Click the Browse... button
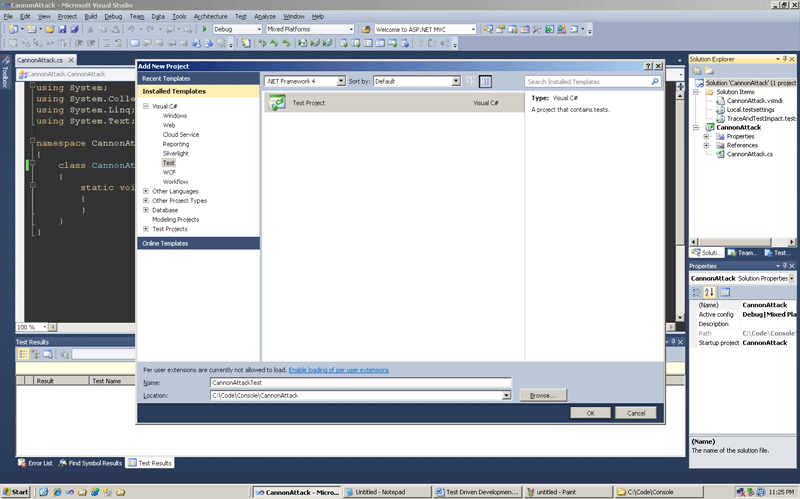The width and height of the screenshot is (800, 499). [x=543, y=395]
